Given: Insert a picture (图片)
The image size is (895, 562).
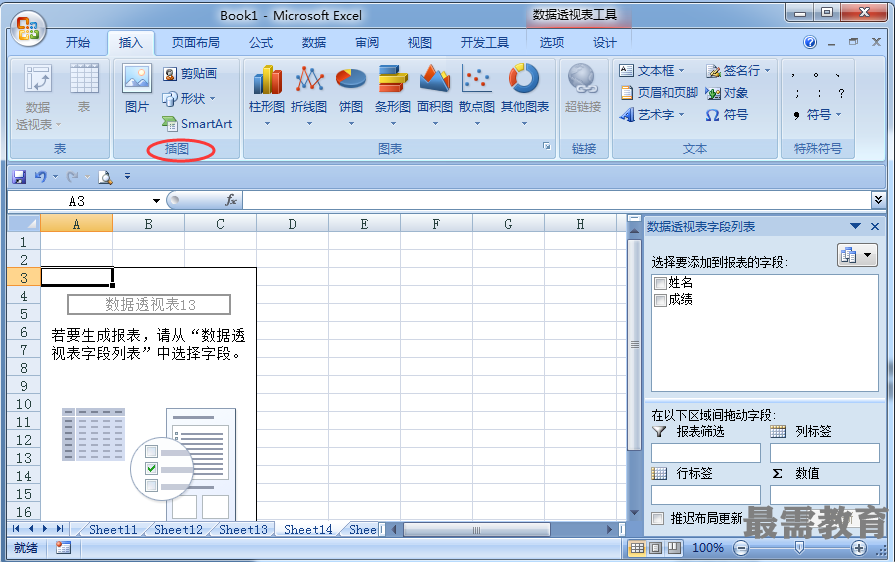Looking at the screenshot, I should click(137, 88).
